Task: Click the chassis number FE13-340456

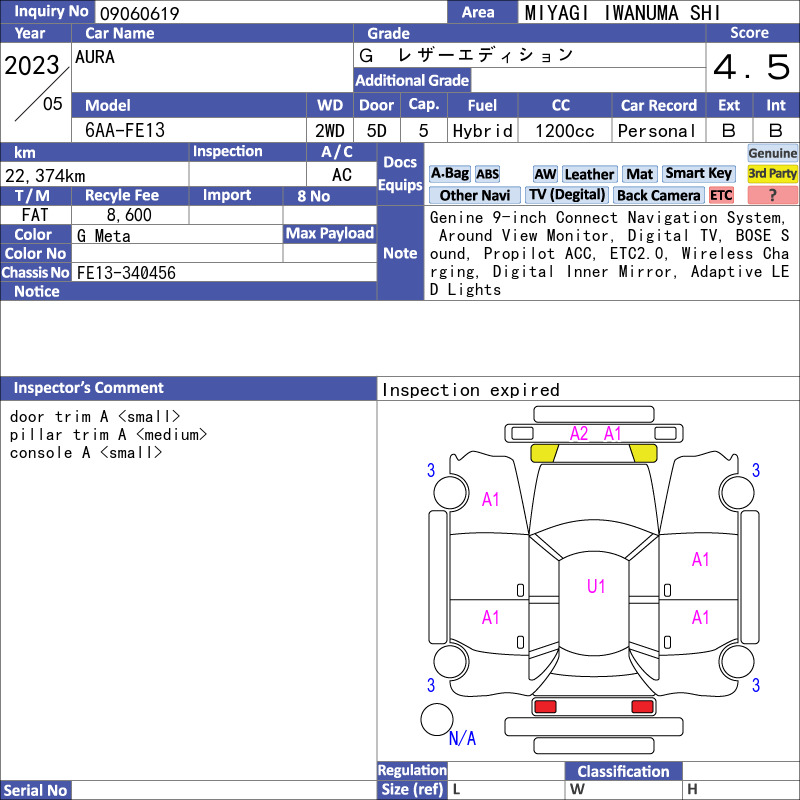Action: [x=126, y=273]
